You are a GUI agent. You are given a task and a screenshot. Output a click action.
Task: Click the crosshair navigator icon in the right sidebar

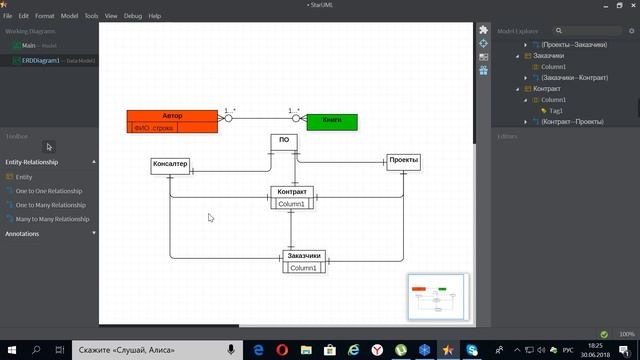pos(484,43)
